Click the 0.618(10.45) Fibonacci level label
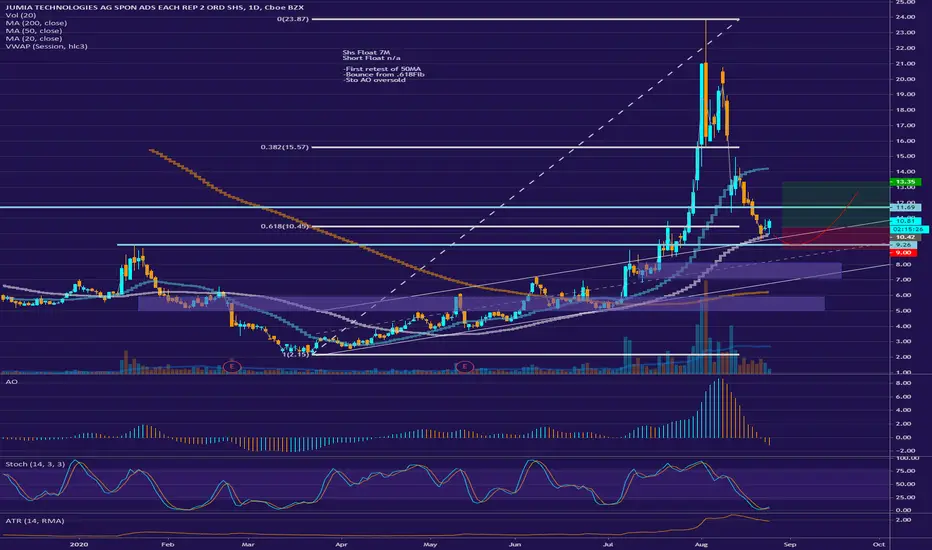932x550 pixels. [285, 226]
